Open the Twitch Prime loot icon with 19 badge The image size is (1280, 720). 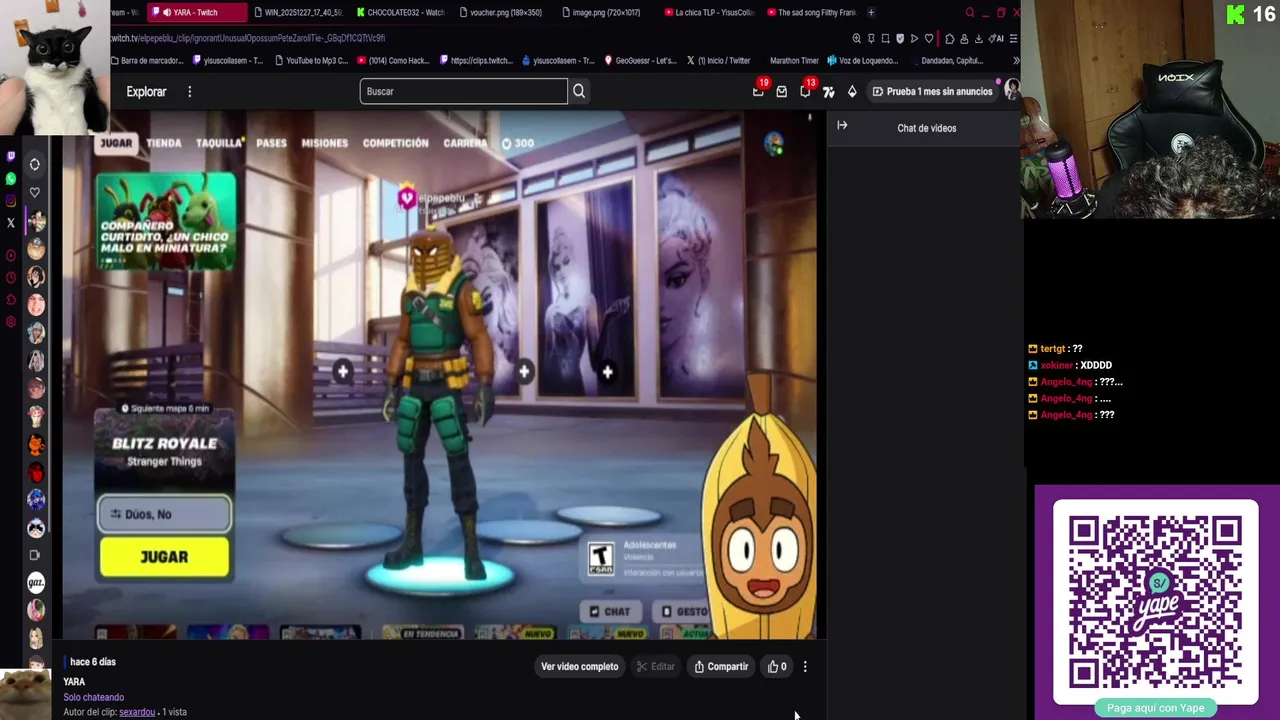[758, 91]
